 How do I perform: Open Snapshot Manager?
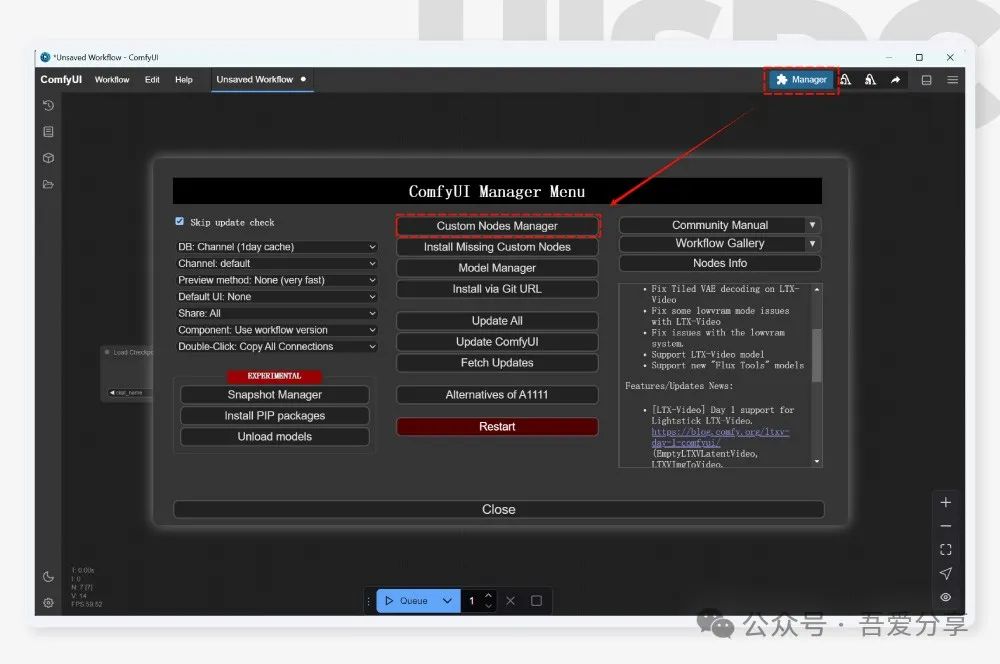pos(274,395)
